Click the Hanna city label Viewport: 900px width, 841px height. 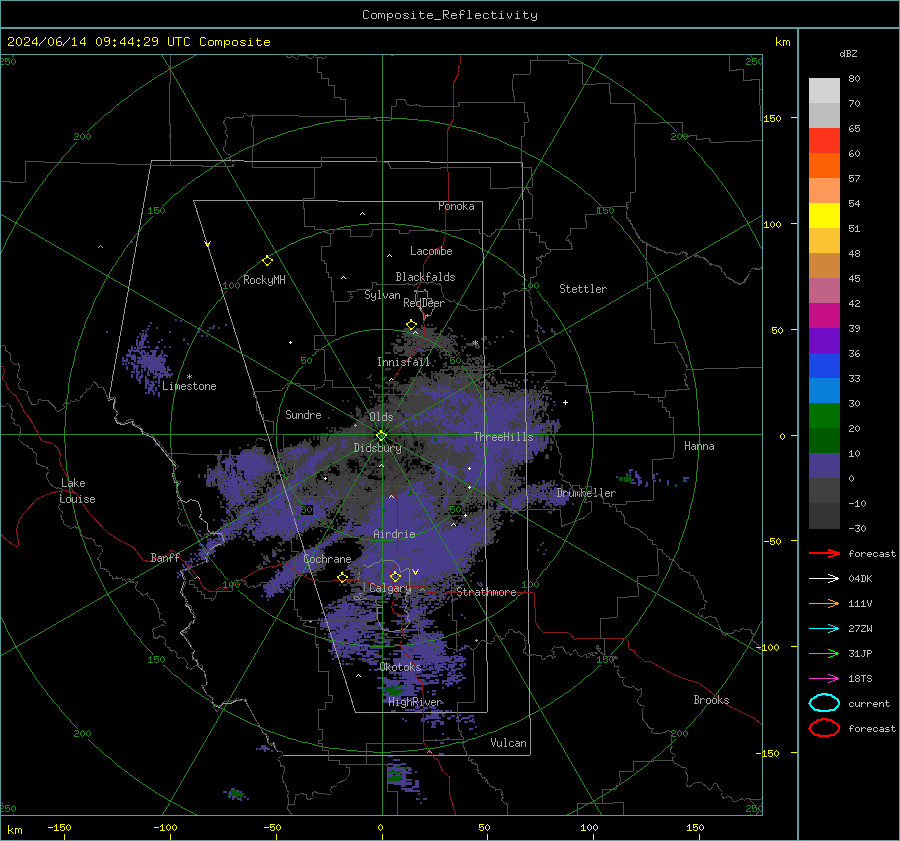click(699, 446)
